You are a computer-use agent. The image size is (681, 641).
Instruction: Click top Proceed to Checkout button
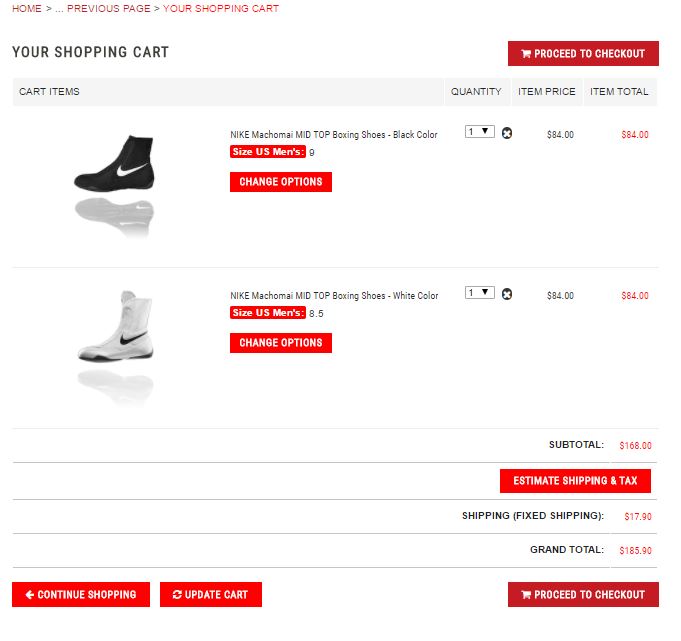click(583, 54)
